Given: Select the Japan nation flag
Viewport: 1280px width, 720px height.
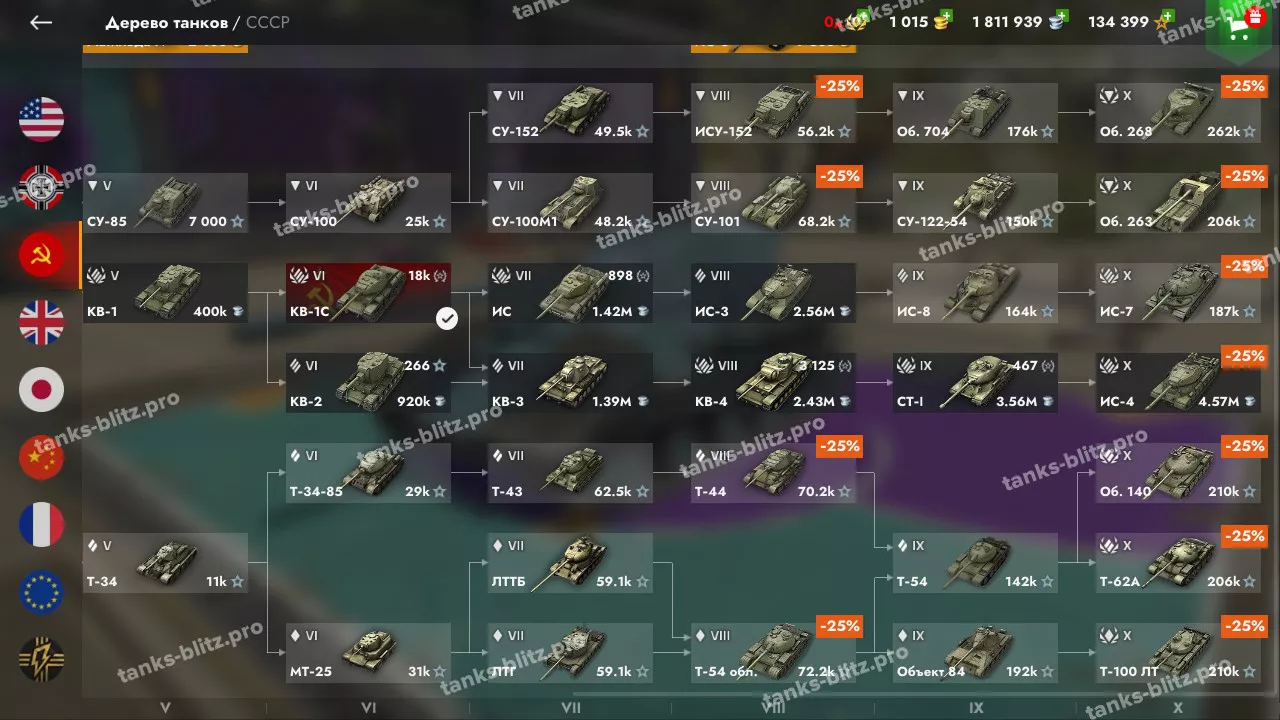Looking at the screenshot, I should click(41, 390).
